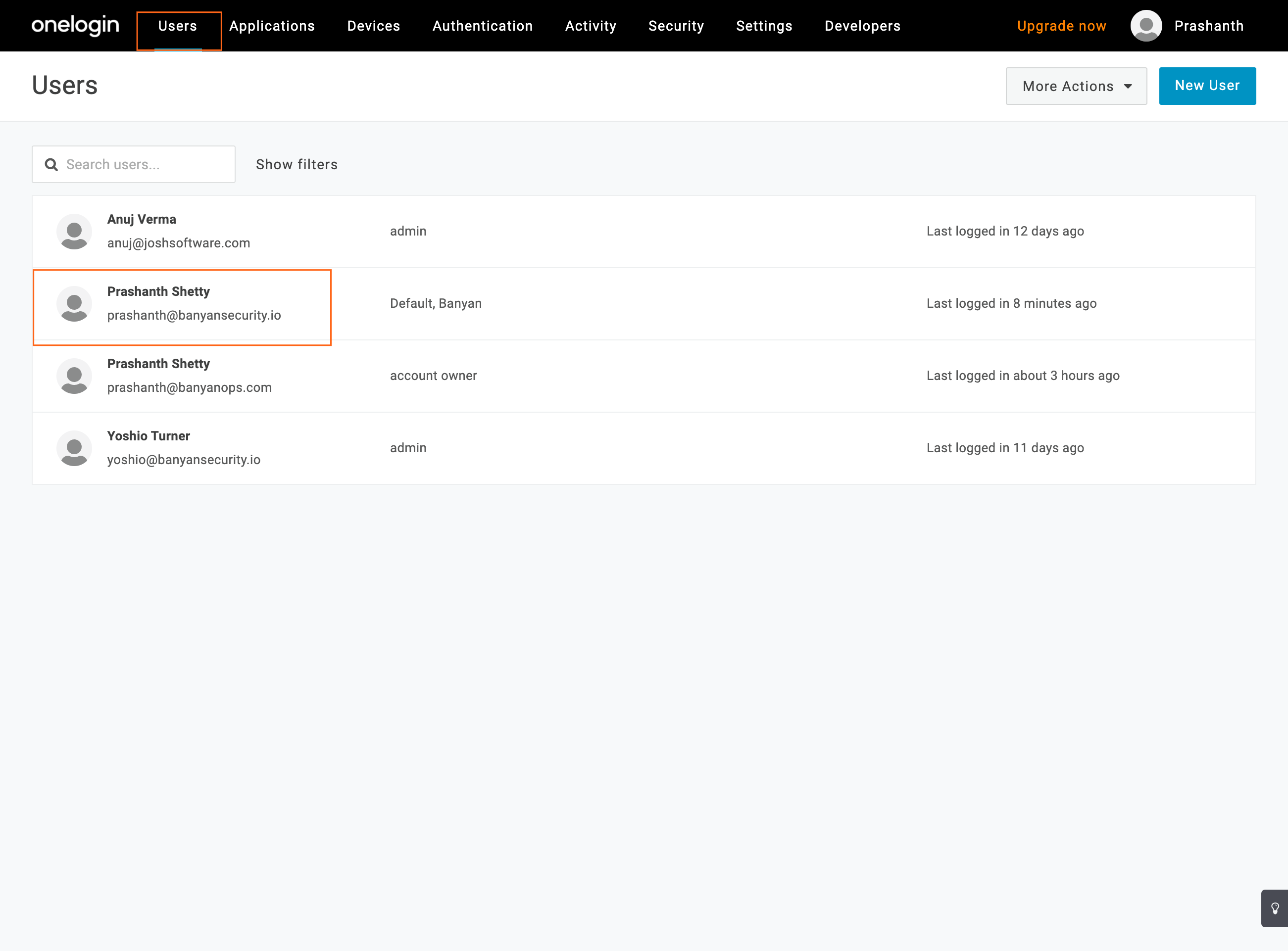Viewport: 1288px width, 951px height.
Task: Open the Prashanth account menu
Action: point(1208,26)
